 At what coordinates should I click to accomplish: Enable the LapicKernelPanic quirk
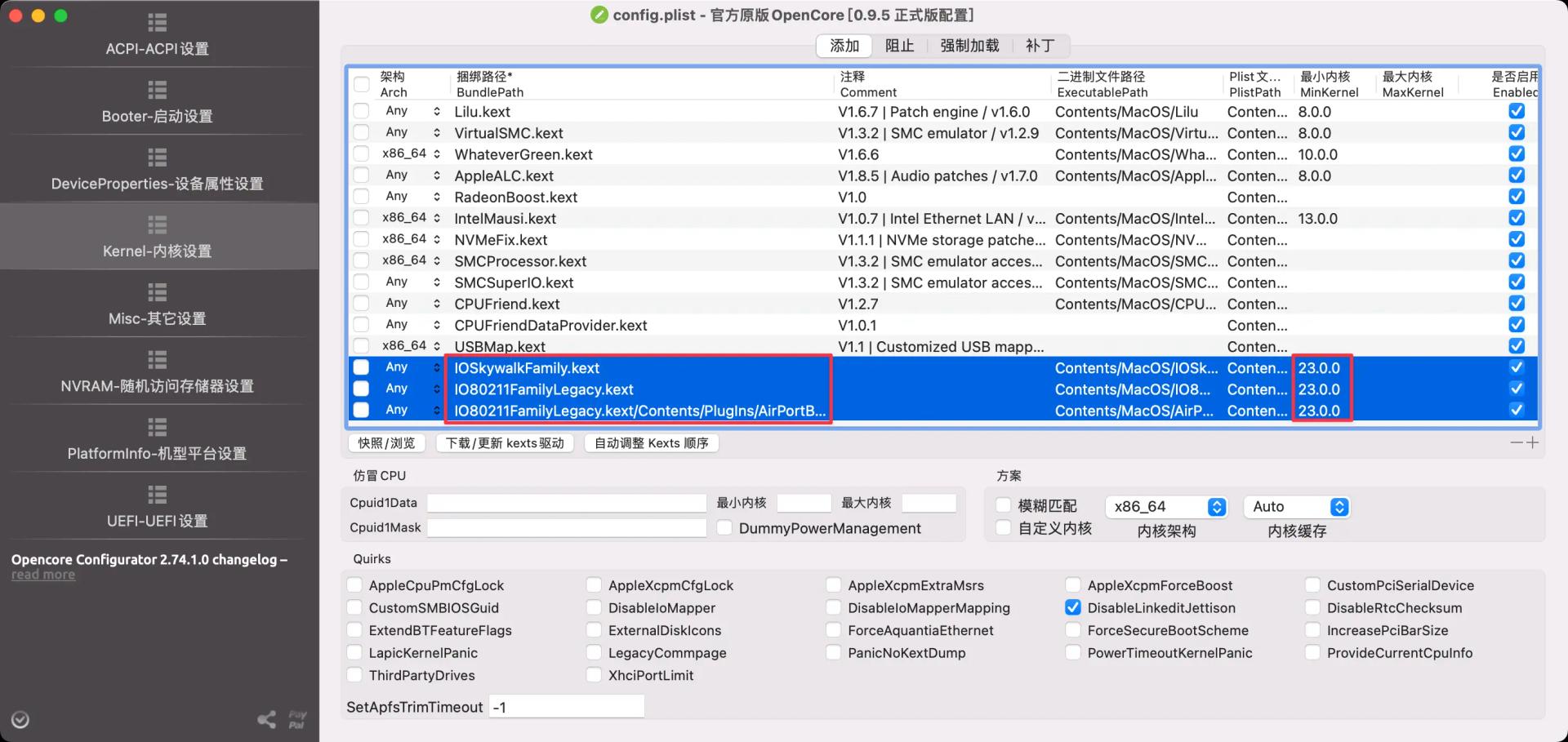tap(354, 652)
